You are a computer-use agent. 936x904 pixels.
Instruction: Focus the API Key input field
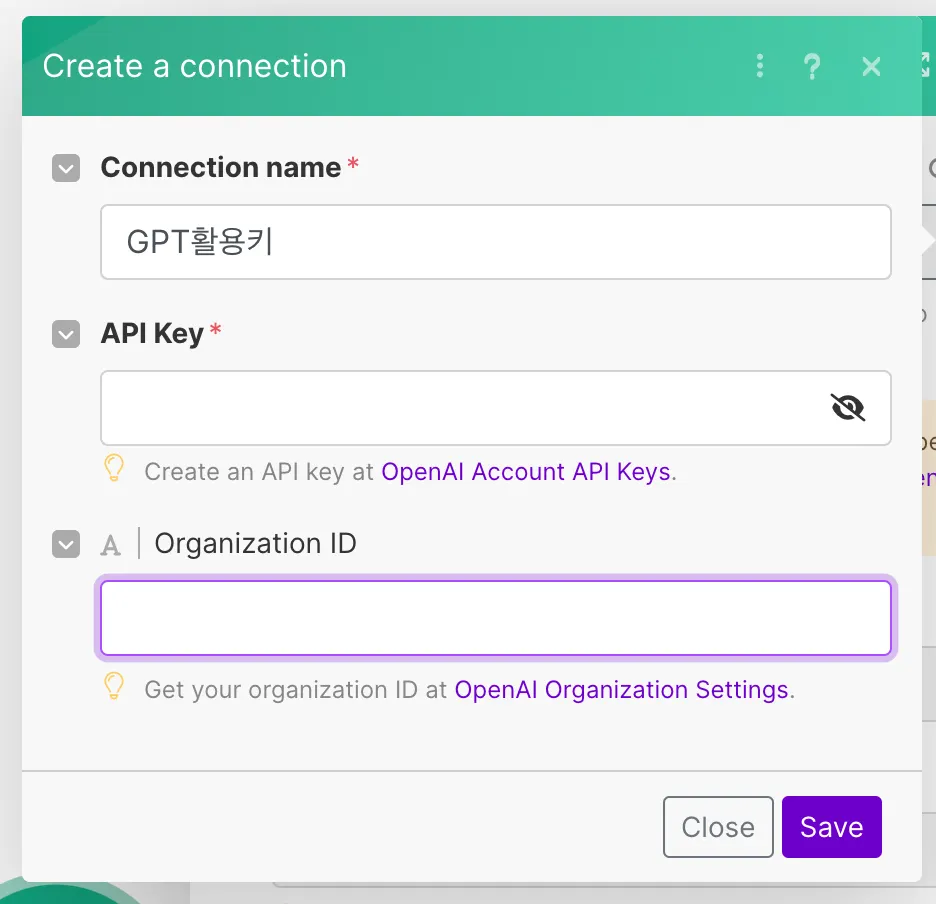(x=460, y=408)
